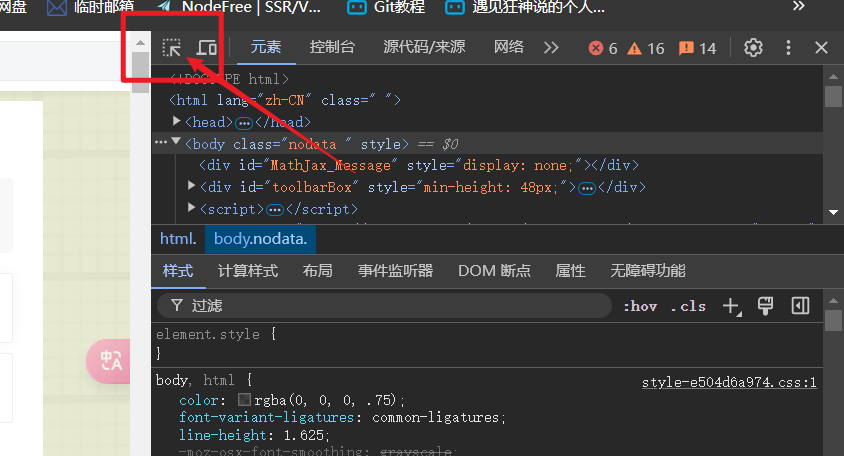
Task: Open the 遇见狂神说的个人 bookmark
Action: point(525,7)
